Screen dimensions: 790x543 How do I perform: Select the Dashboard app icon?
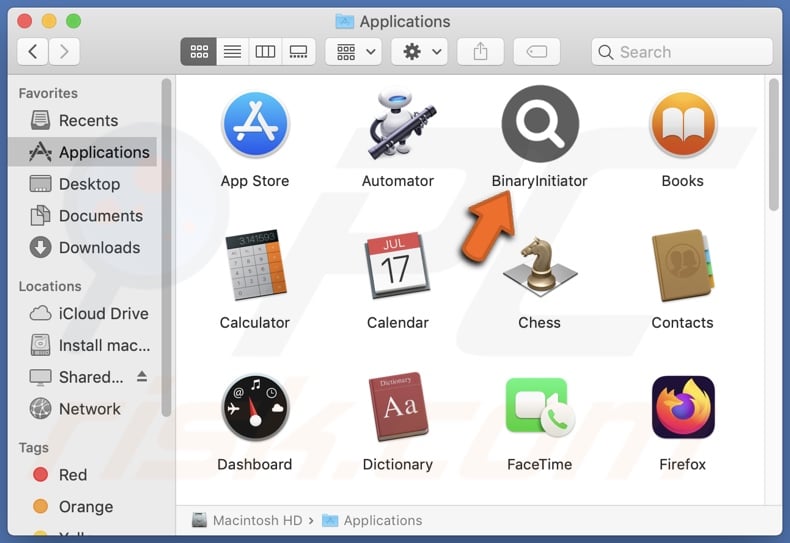click(x=255, y=408)
